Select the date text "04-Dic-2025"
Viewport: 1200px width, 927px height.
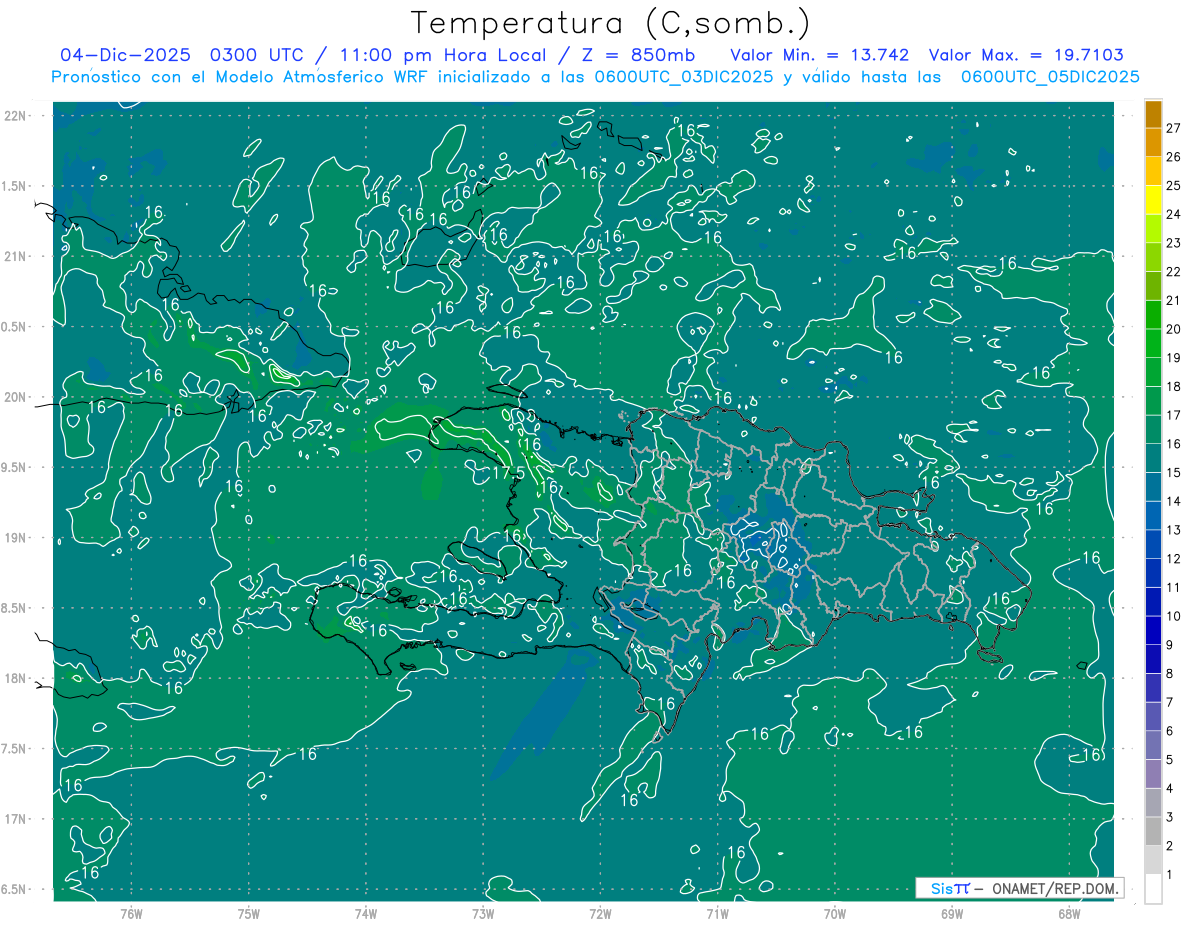[126, 55]
